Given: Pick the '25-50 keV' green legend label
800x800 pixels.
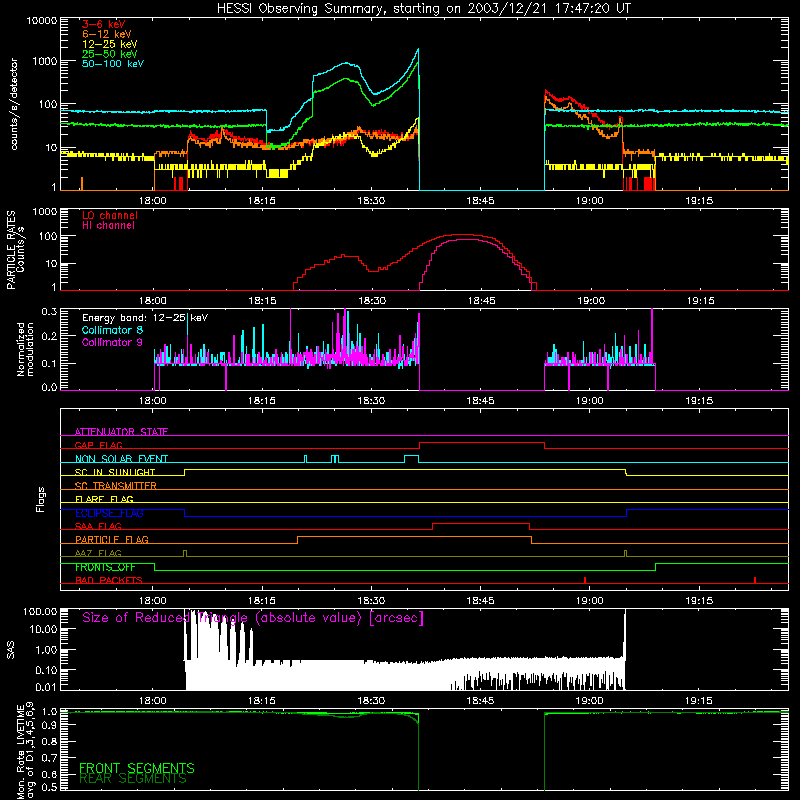Looking at the screenshot, I should coord(109,54).
